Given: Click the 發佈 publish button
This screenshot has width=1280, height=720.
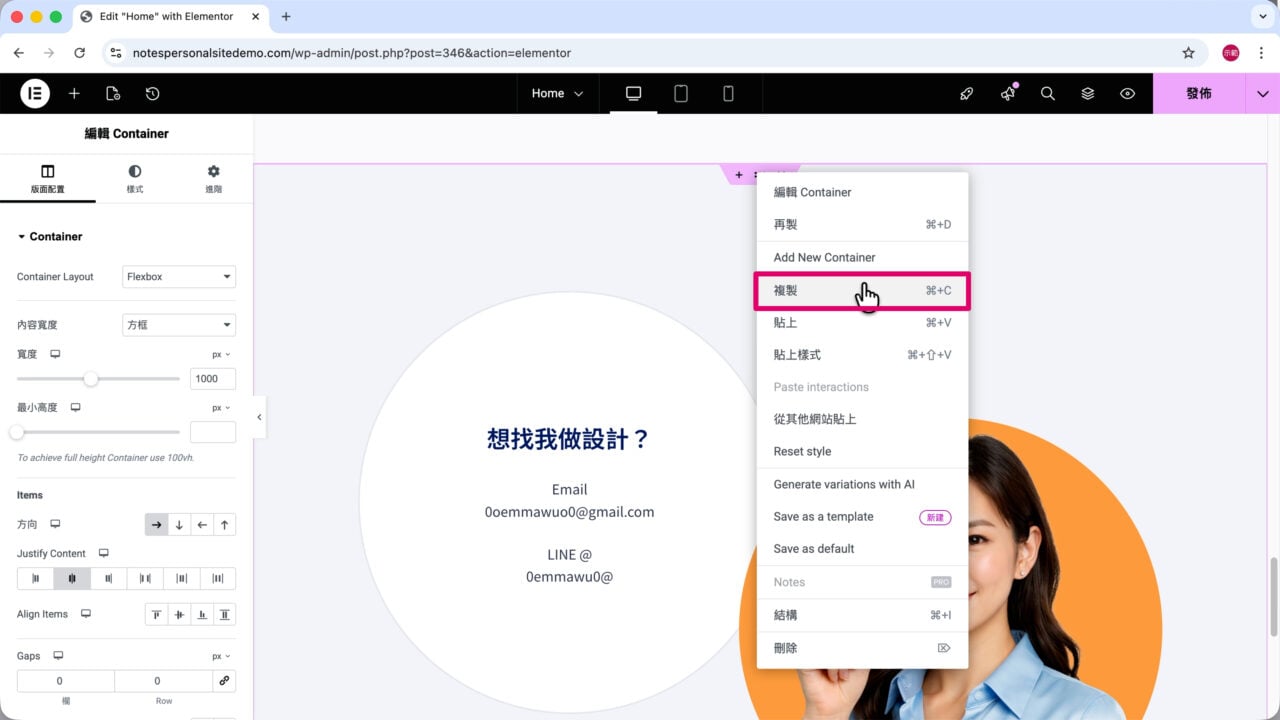Looking at the screenshot, I should 1198,93.
